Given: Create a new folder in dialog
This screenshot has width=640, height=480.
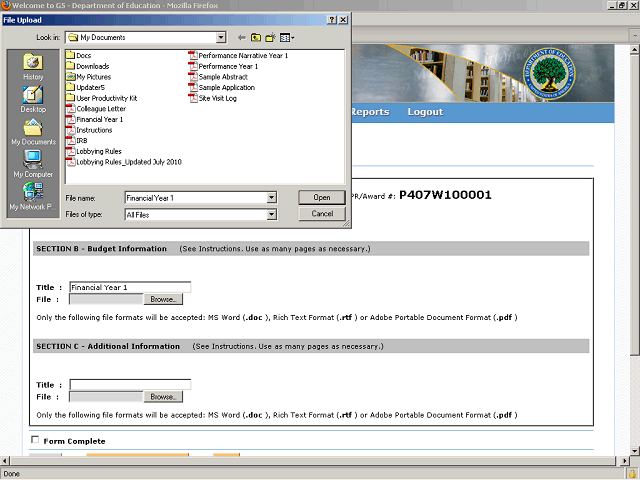Looking at the screenshot, I should [x=270, y=38].
